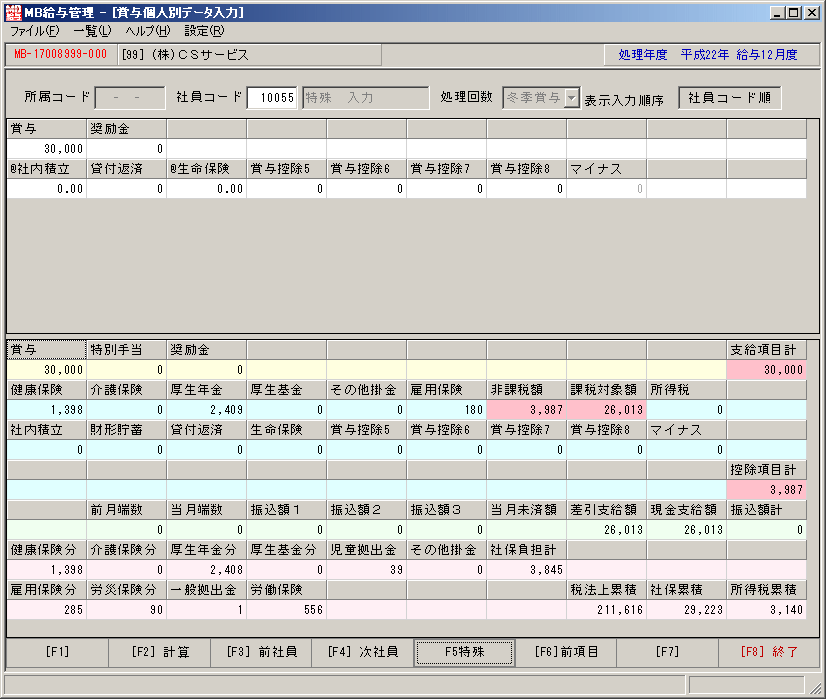Viewport: 826px width, 699px height.
Task: Click the 税法上累積 value 211,616
Action: pyautogui.click(x=607, y=610)
